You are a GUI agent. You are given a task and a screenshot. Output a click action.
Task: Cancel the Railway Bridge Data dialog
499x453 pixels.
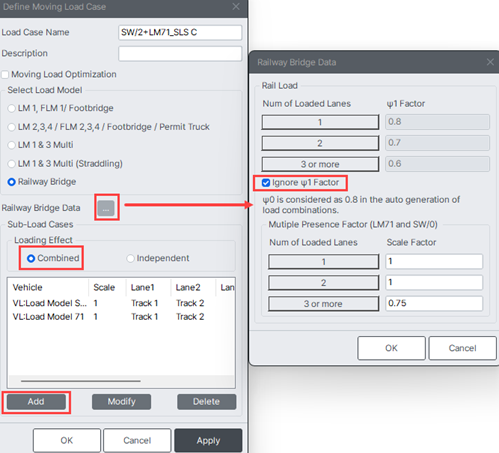click(x=462, y=348)
